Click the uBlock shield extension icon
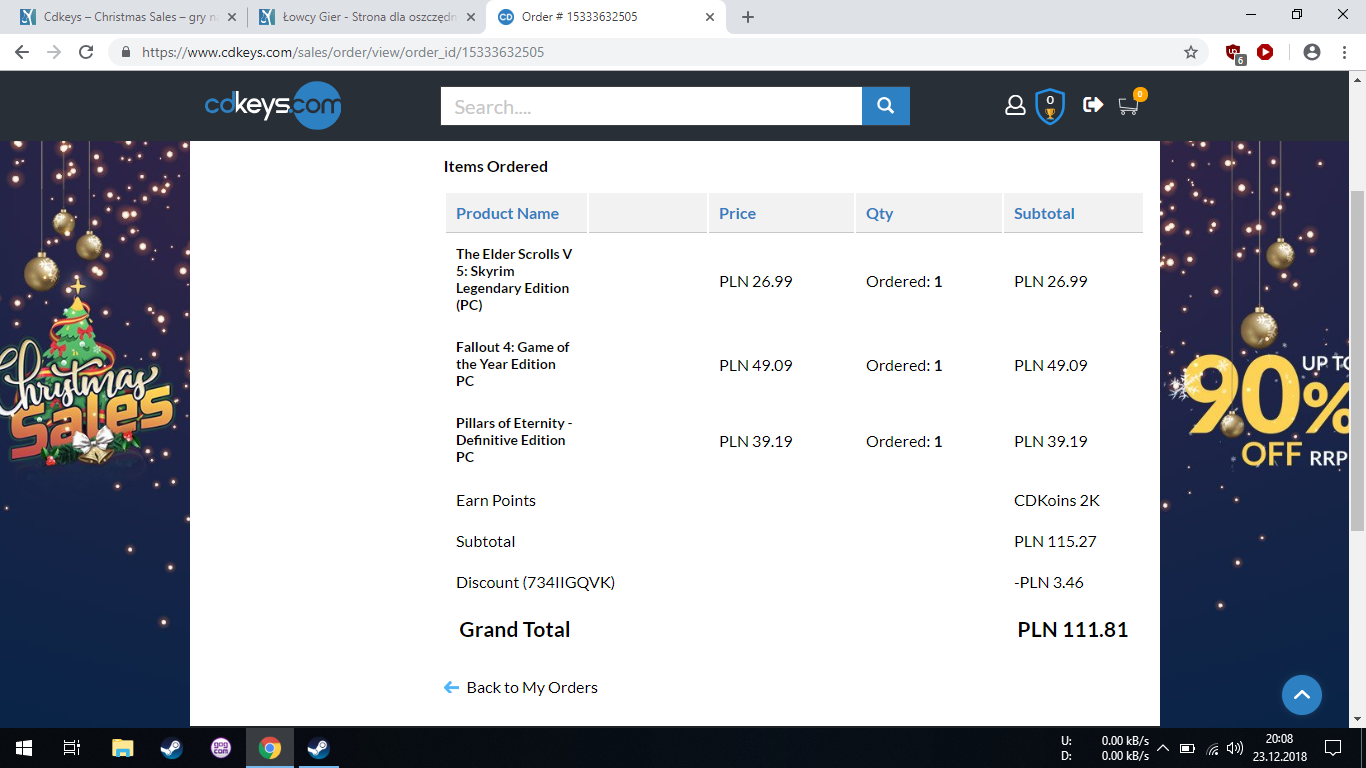Image resolution: width=1366 pixels, height=768 pixels. click(x=1234, y=53)
